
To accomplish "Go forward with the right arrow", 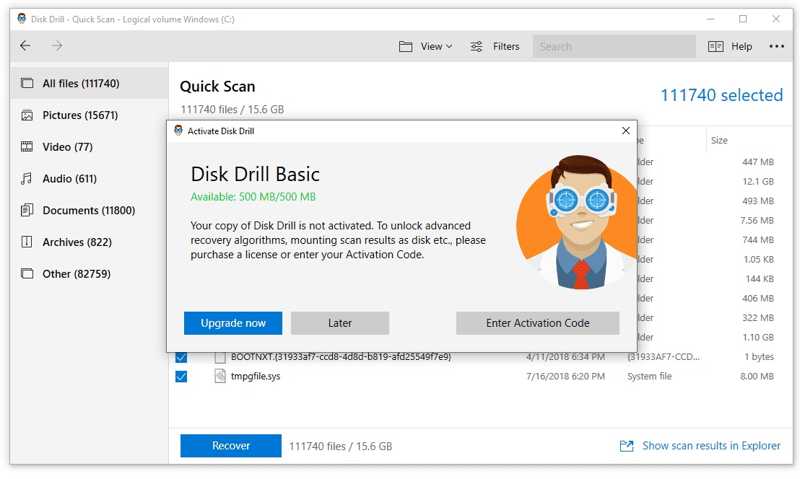I will click(x=57, y=46).
